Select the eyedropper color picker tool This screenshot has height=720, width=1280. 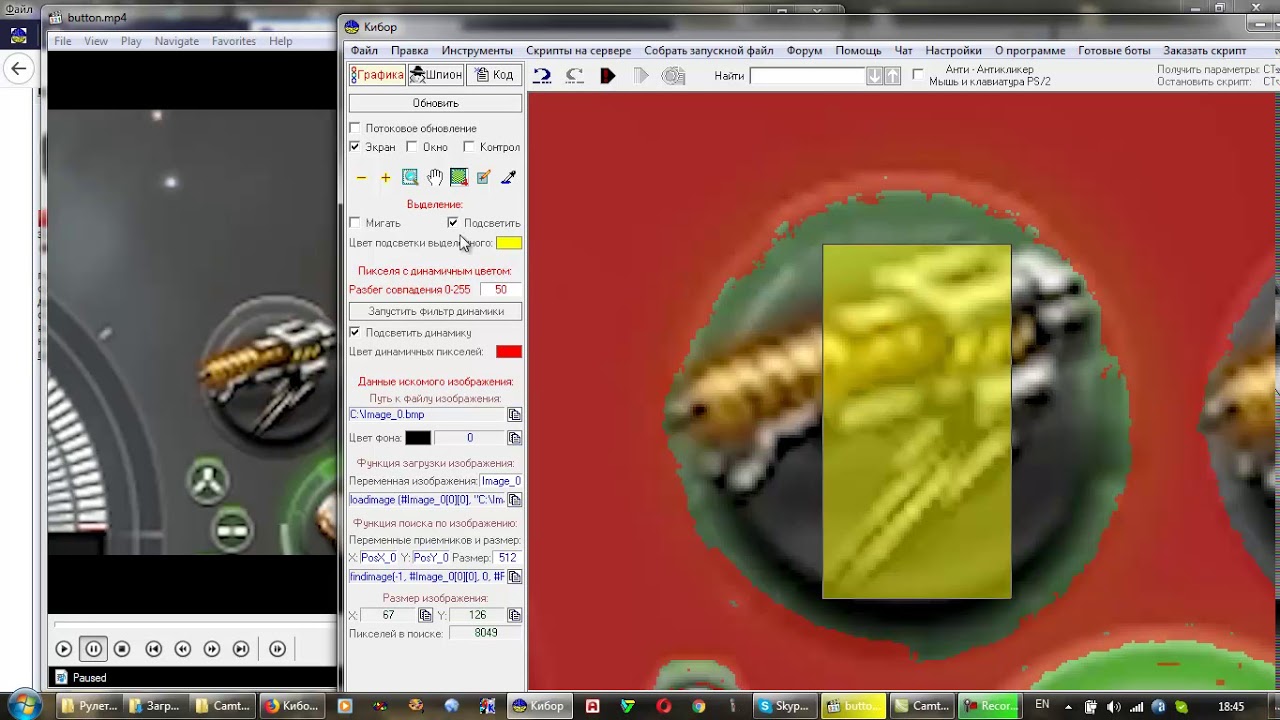tap(508, 177)
